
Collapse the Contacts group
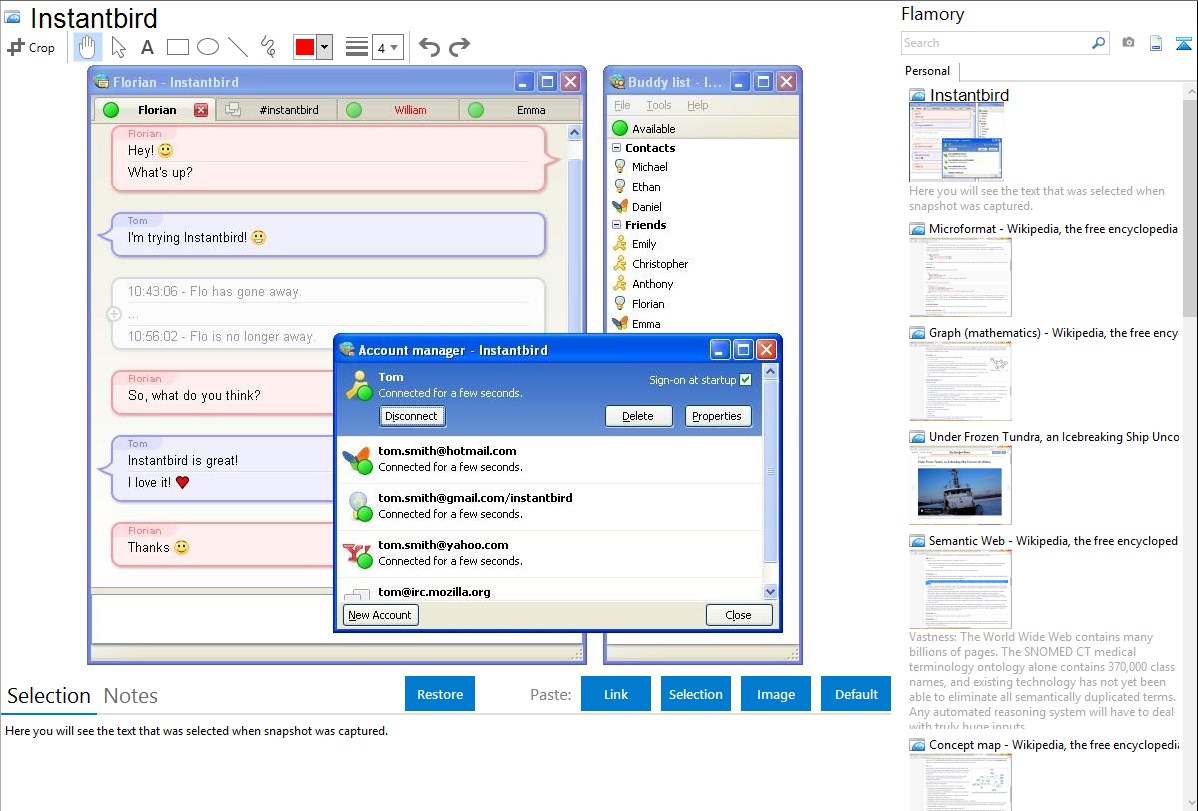(617, 148)
